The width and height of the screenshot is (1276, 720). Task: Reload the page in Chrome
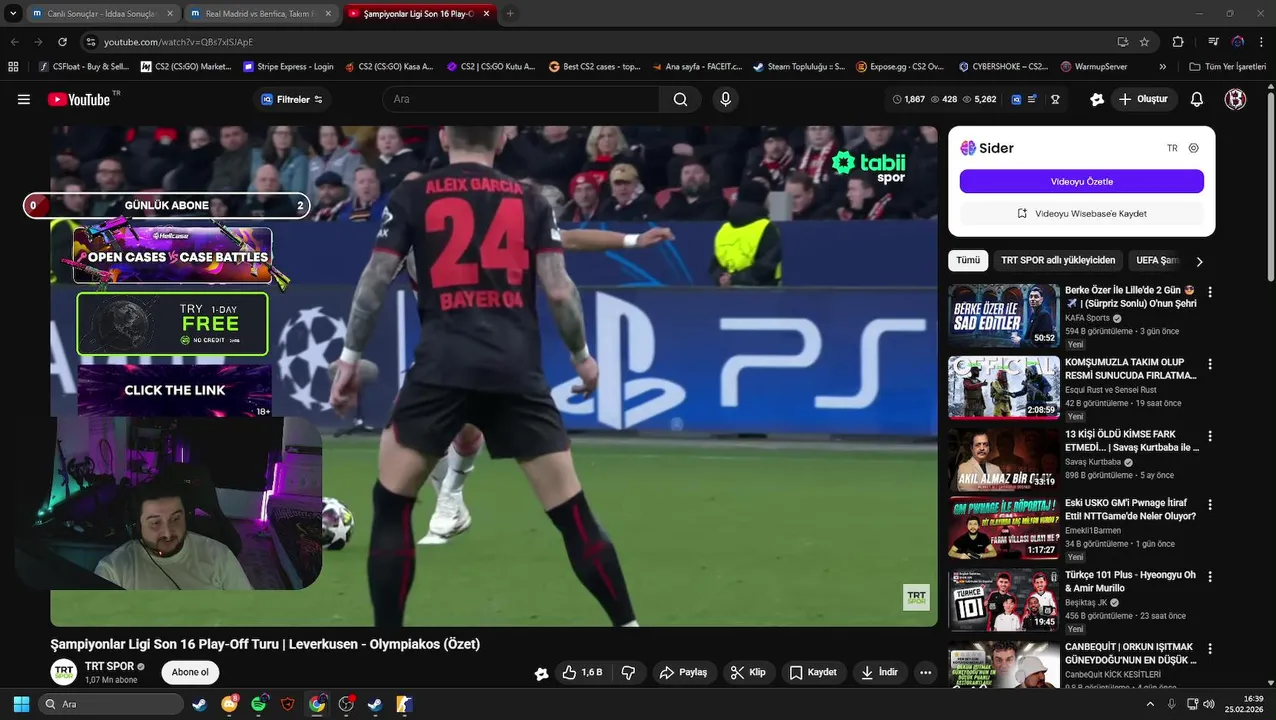(x=62, y=42)
